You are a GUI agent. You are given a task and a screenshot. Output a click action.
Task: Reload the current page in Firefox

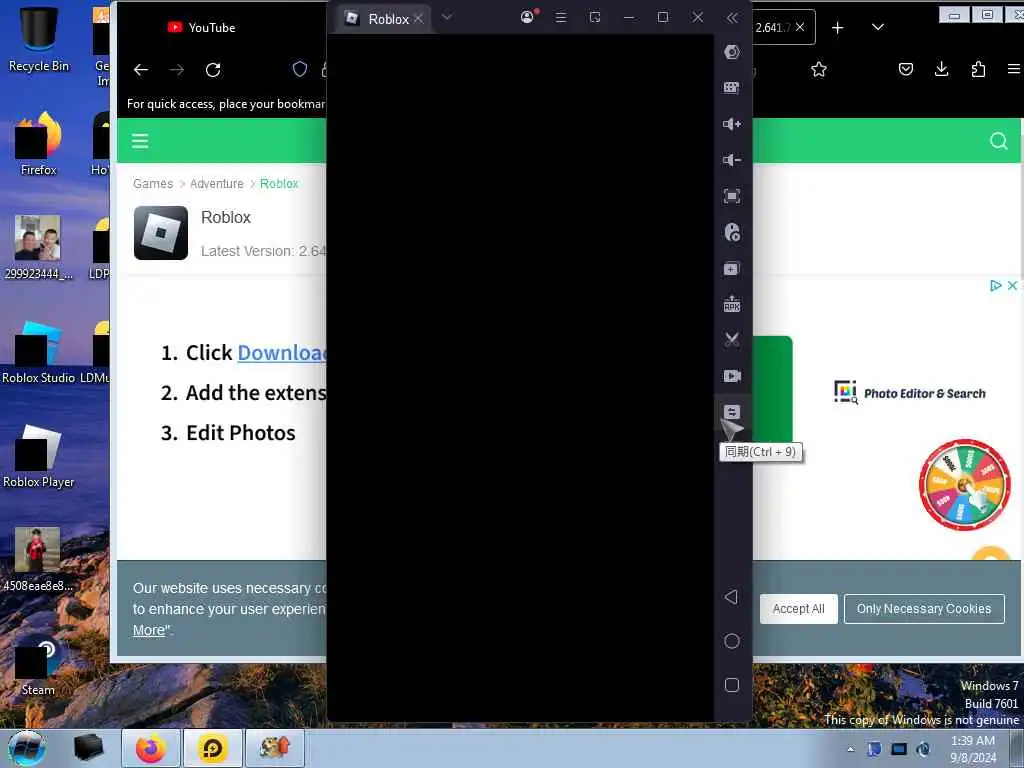pyautogui.click(x=213, y=70)
